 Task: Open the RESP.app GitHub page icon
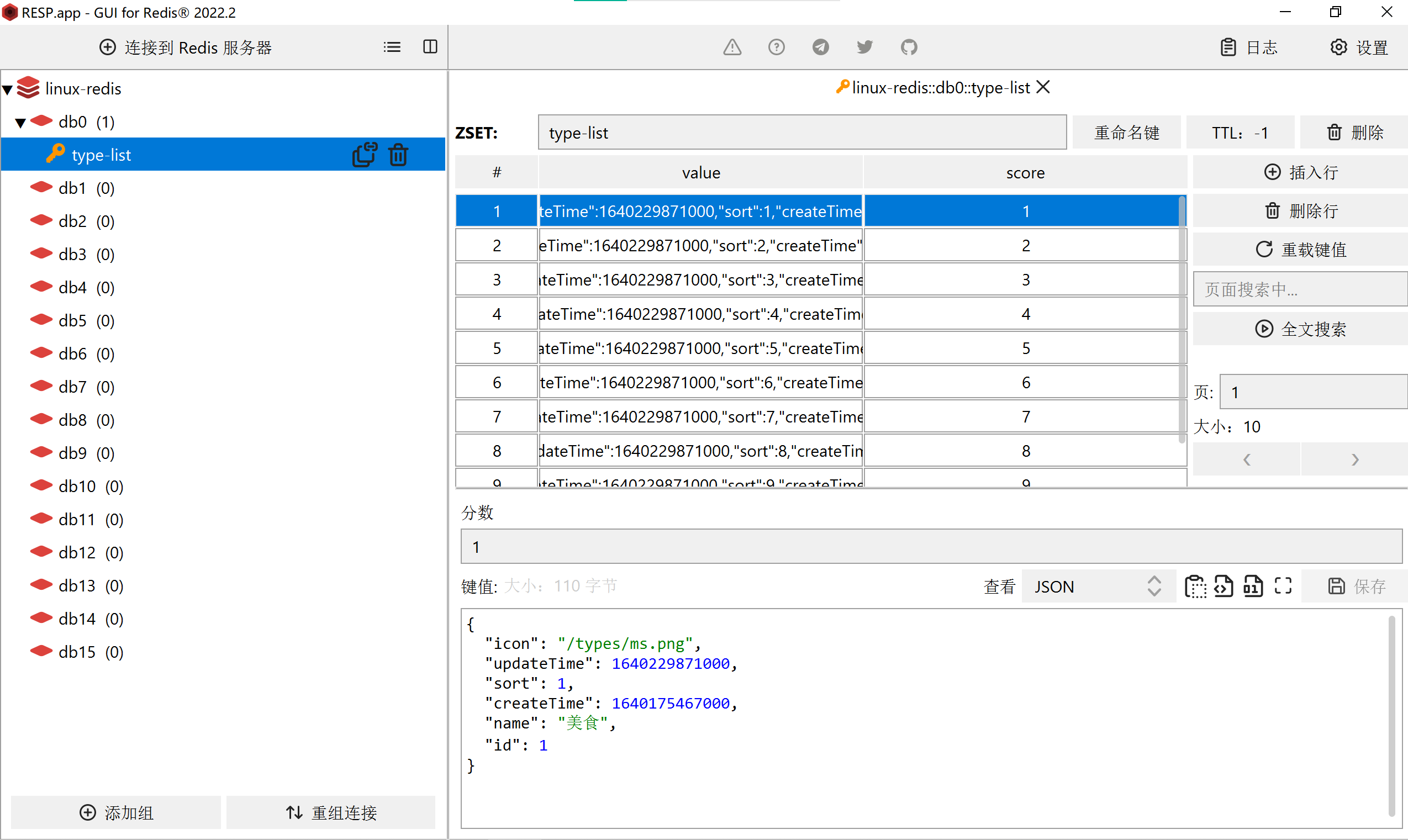[908, 47]
